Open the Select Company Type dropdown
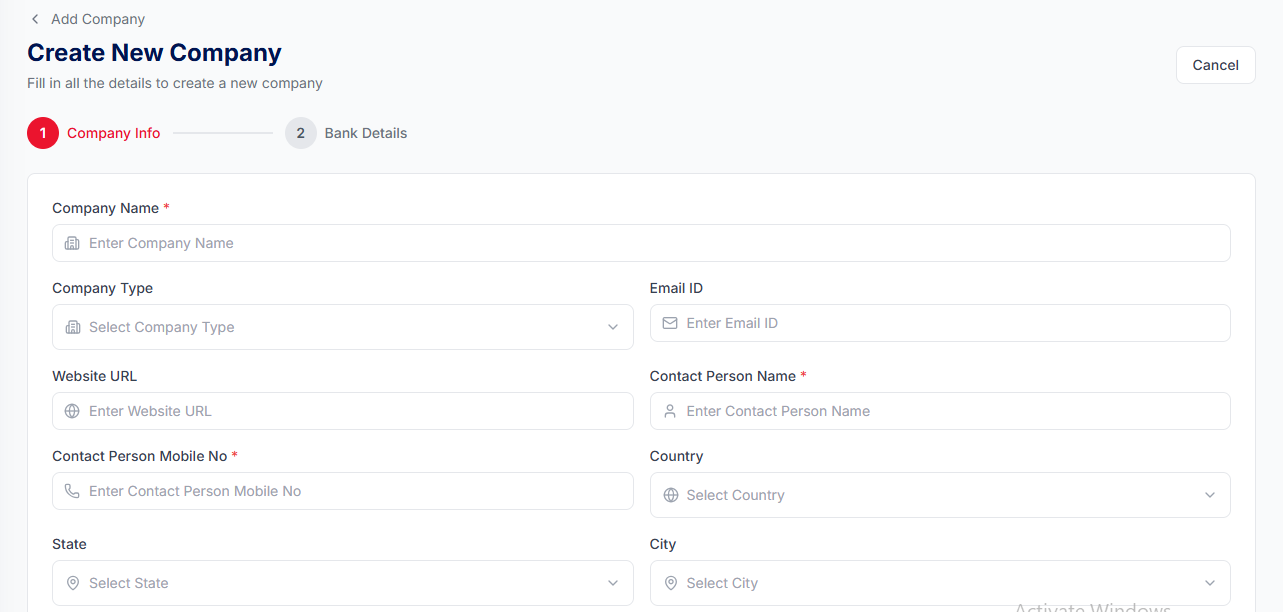This screenshot has height=612, width=1283. (343, 327)
